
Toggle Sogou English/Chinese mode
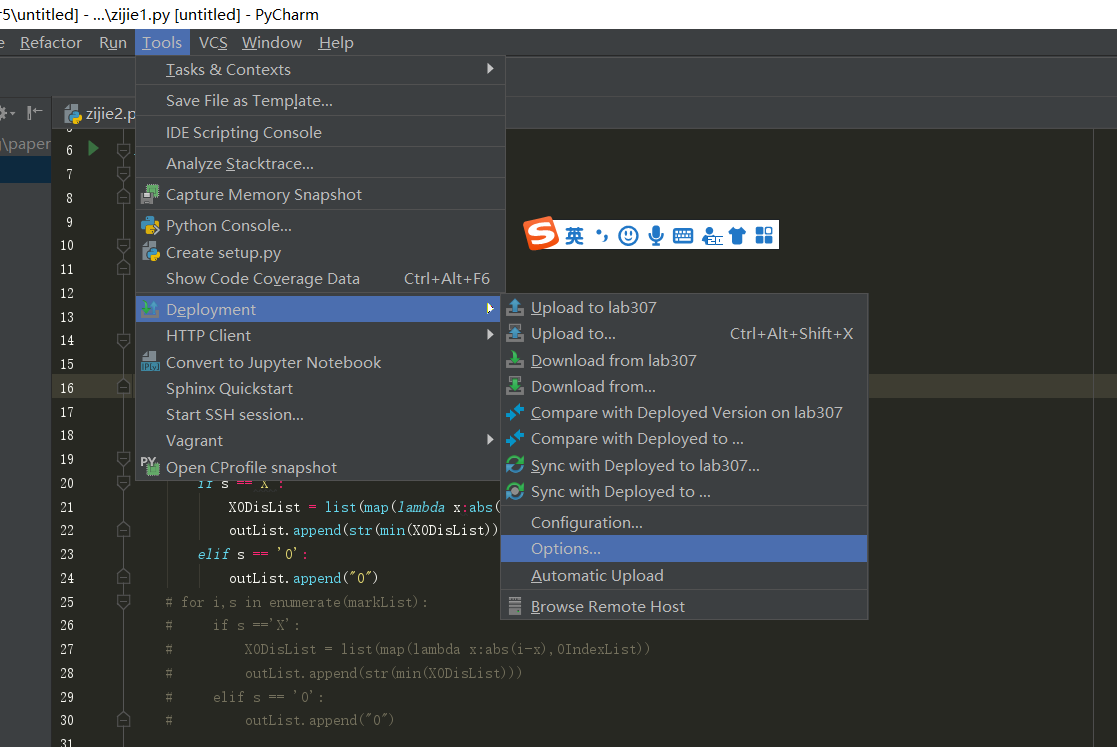tap(574, 236)
